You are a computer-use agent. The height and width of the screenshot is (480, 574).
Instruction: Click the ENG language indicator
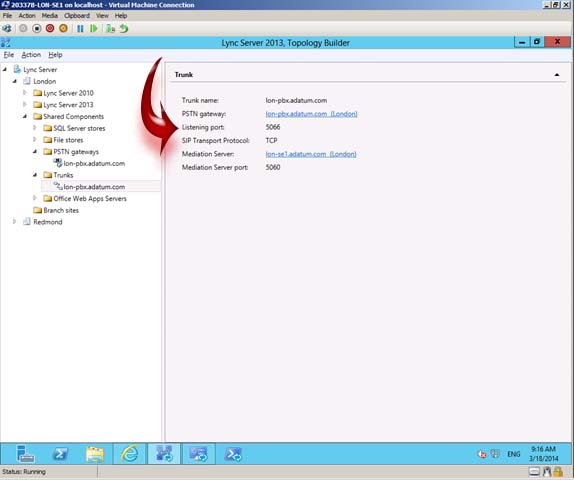[514, 454]
